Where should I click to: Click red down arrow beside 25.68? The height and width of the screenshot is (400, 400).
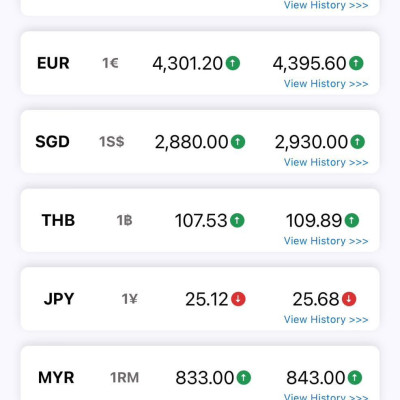click(x=349, y=299)
